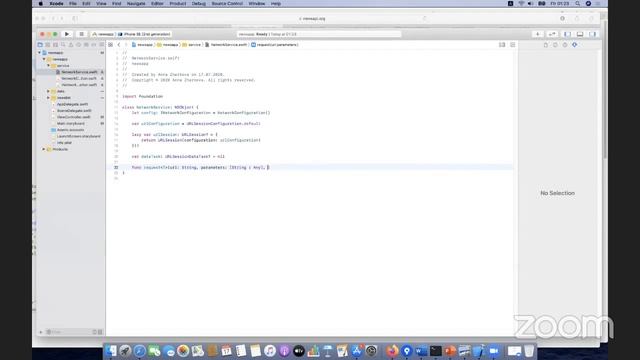This screenshot has height=360, width=640.
Task: Open the Editor menu
Action: coord(157,4)
